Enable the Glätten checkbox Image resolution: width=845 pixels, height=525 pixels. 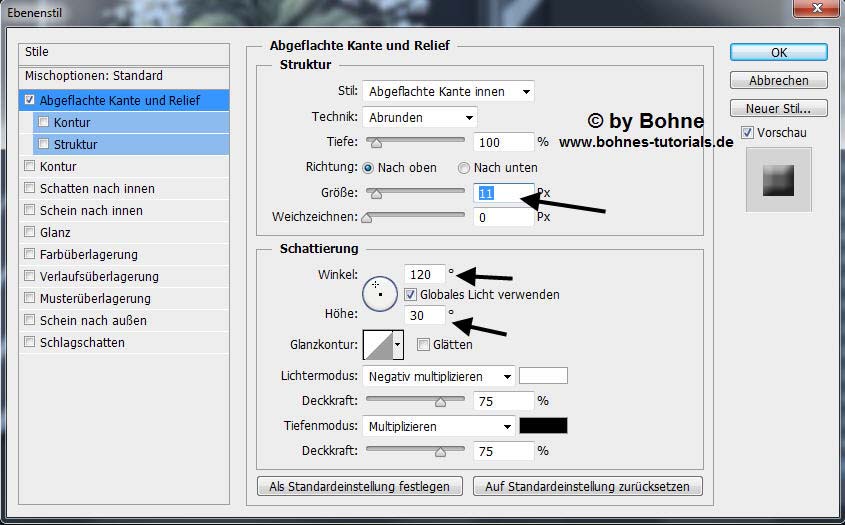click(424, 344)
